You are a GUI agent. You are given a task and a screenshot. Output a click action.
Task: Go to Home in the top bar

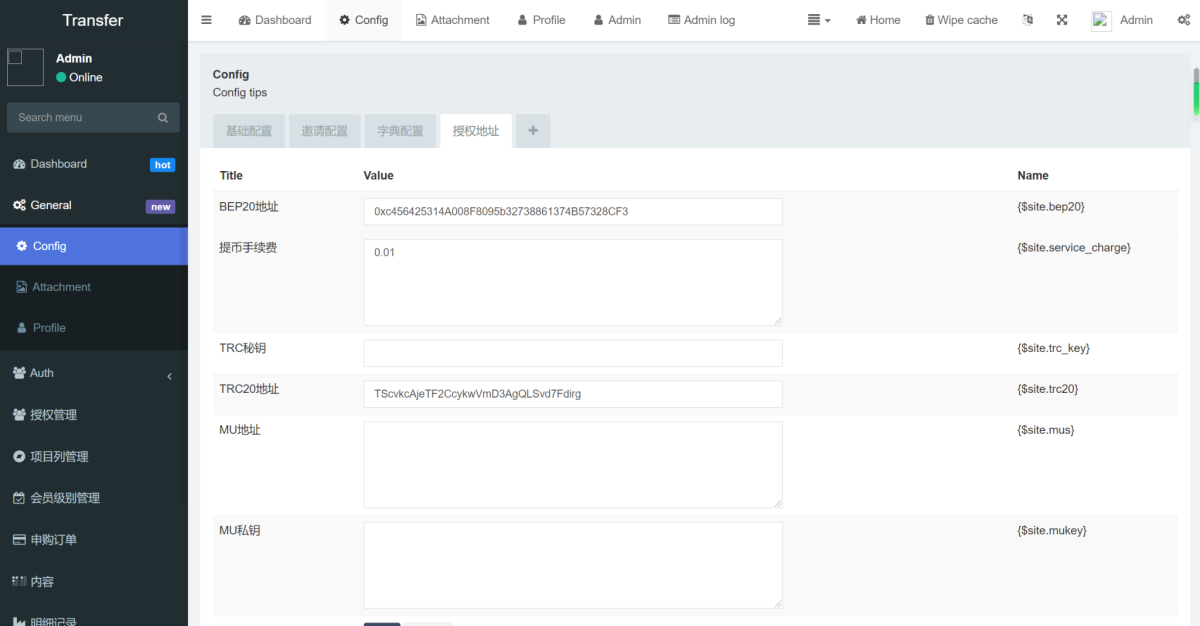(878, 20)
